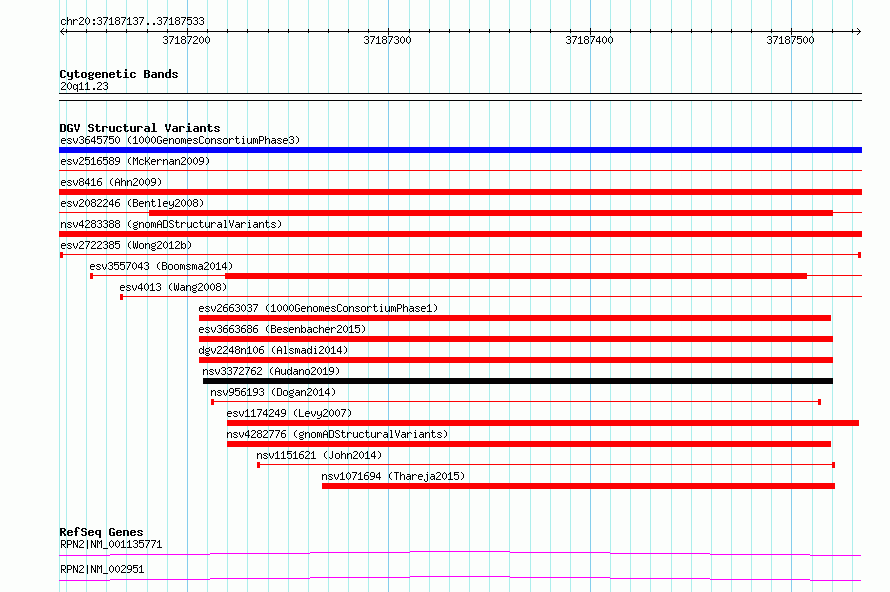Click ruler position 37187200
The height and width of the screenshot is (592, 890).
coord(186,40)
